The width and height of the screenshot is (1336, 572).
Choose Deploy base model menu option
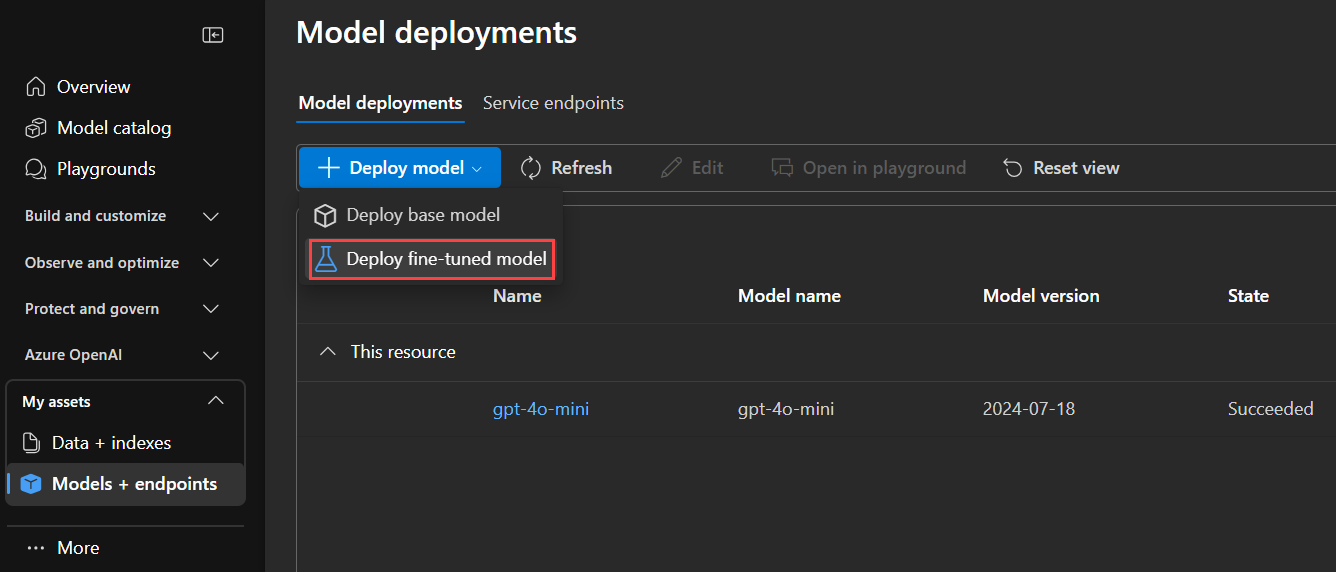click(x=422, y=215)
